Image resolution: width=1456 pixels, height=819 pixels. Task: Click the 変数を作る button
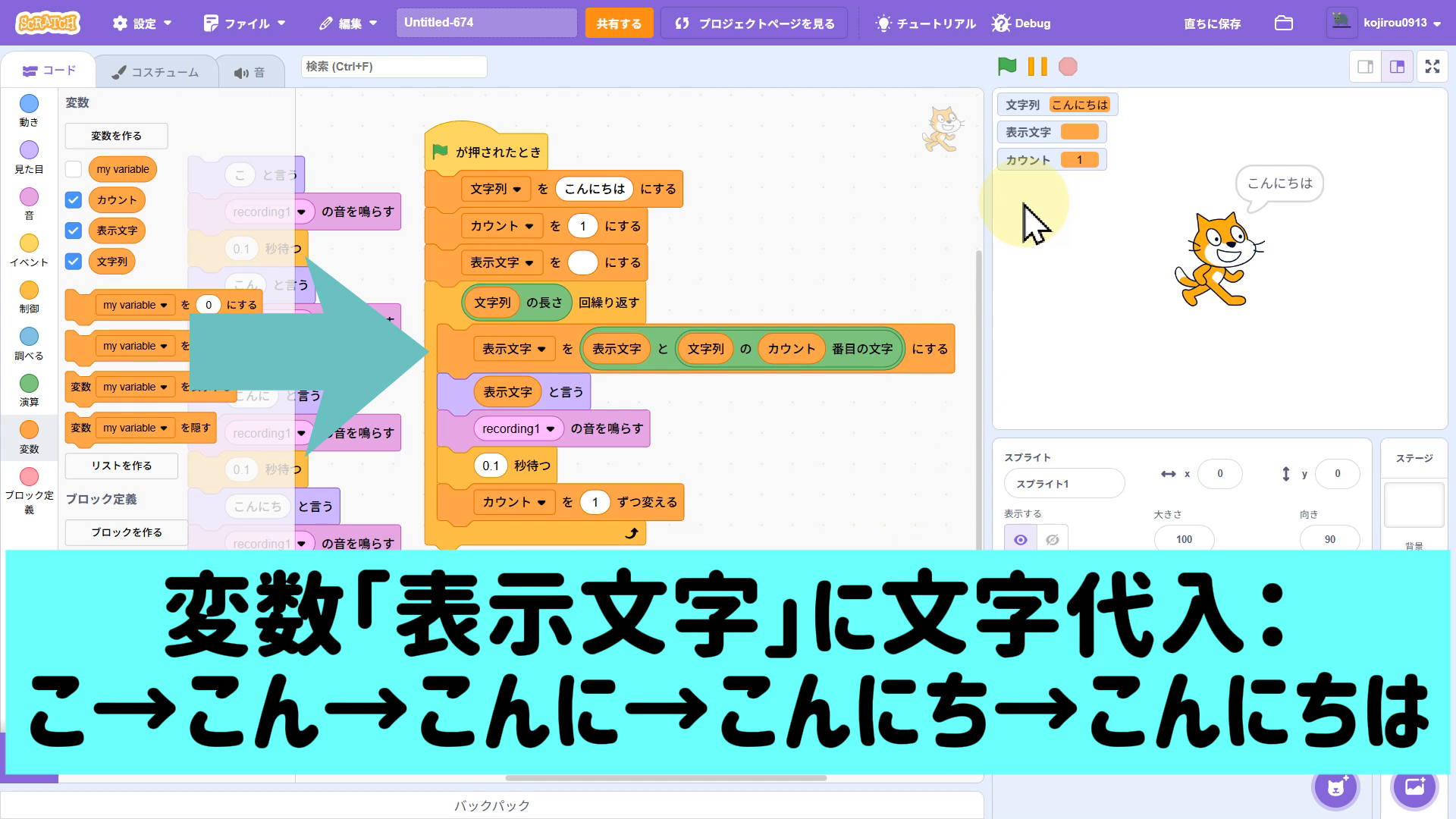116,136
